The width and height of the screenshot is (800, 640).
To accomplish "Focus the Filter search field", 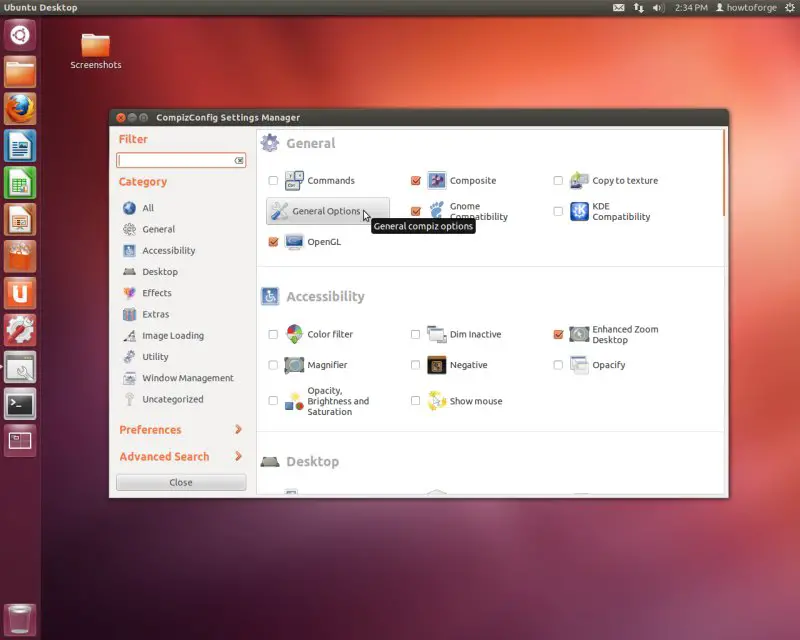I will 181,160.
